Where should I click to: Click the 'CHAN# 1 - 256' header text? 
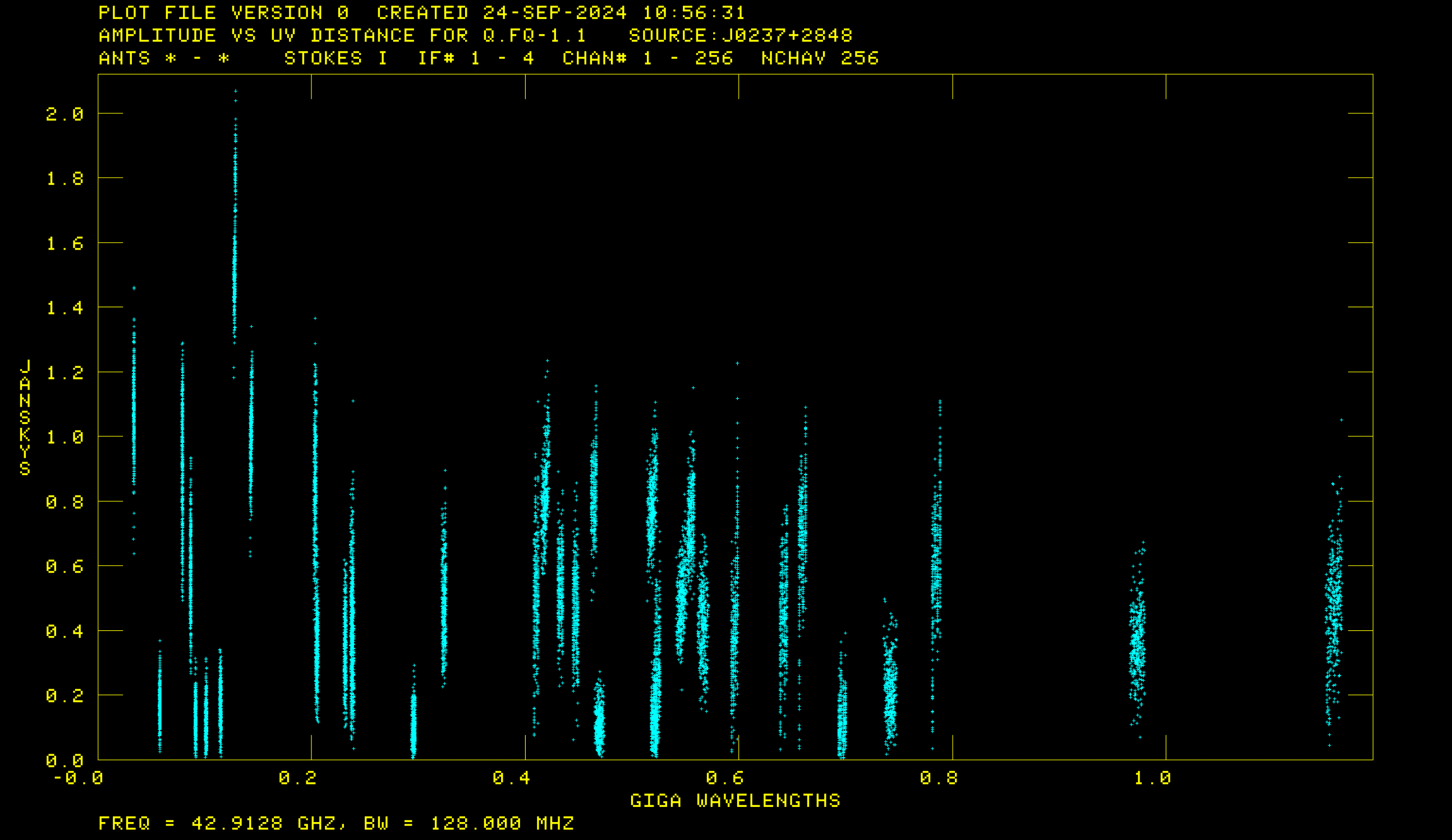(647, 58)
